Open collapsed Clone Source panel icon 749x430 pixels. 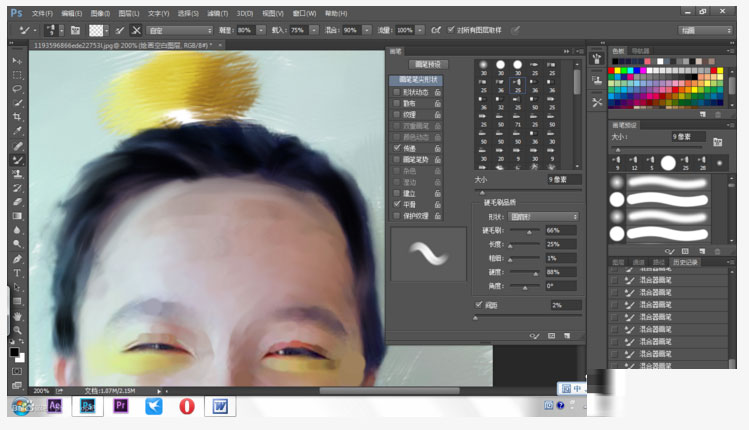[597, 80]
